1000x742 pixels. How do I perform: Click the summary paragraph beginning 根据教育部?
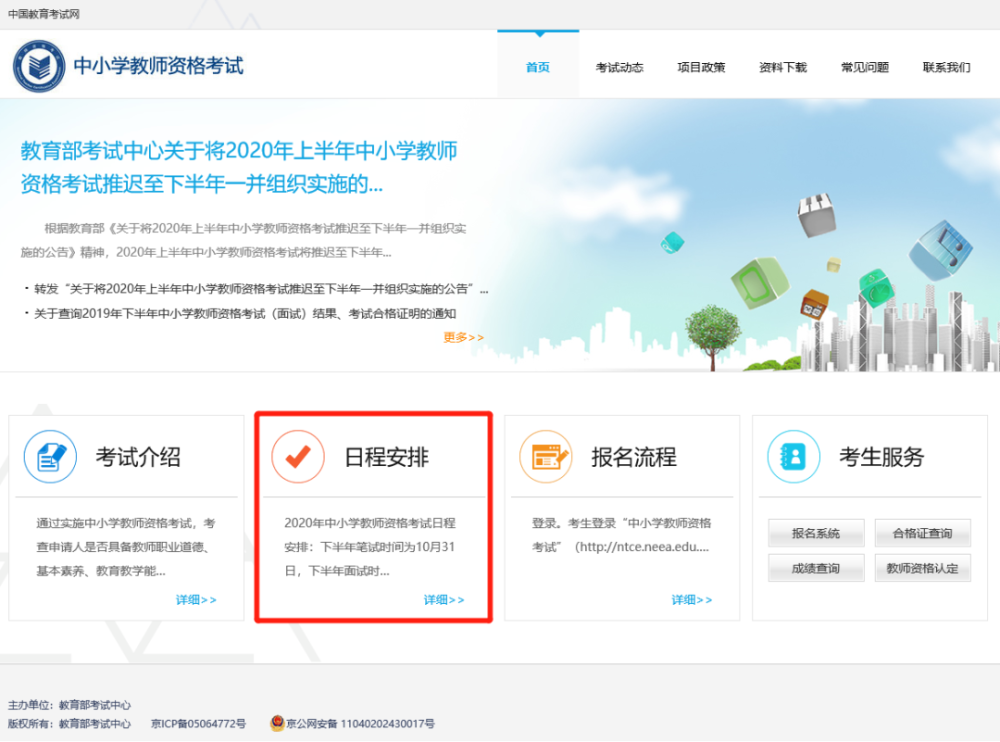[x=244, y=241]
